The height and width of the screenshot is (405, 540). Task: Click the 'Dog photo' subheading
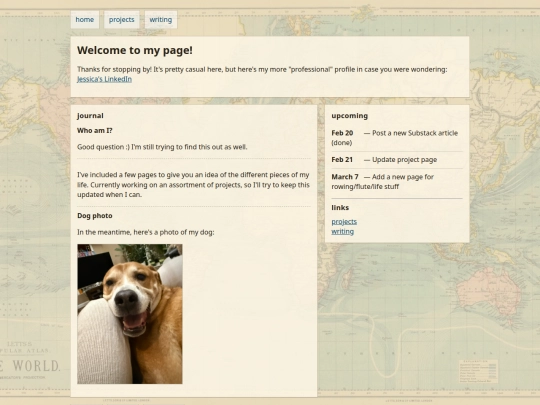tap(95, 216)
